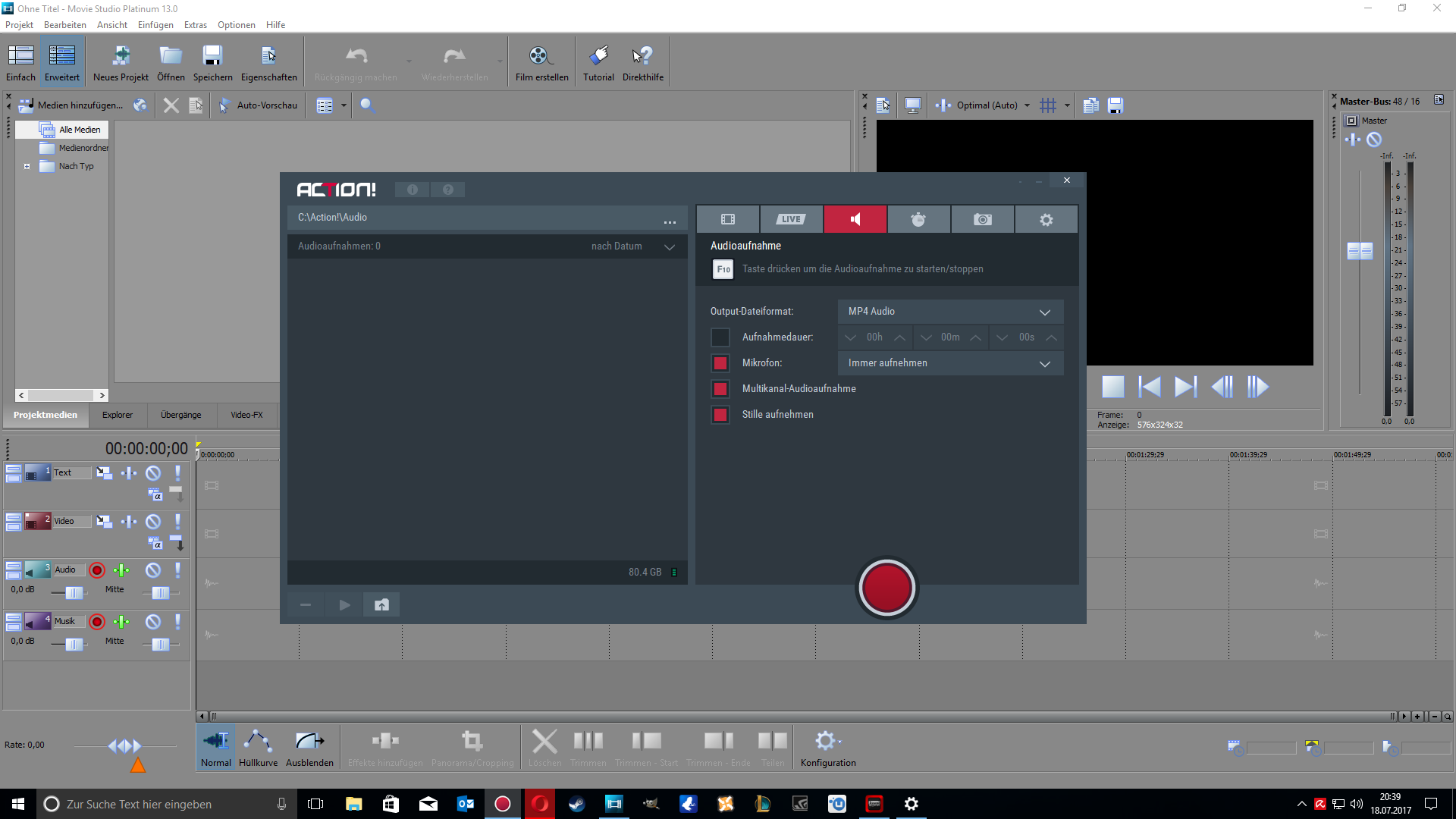The height and width of the screenshot is (819, 1456).
Task: Arm Audio track for recording
Action: (97, 570)
